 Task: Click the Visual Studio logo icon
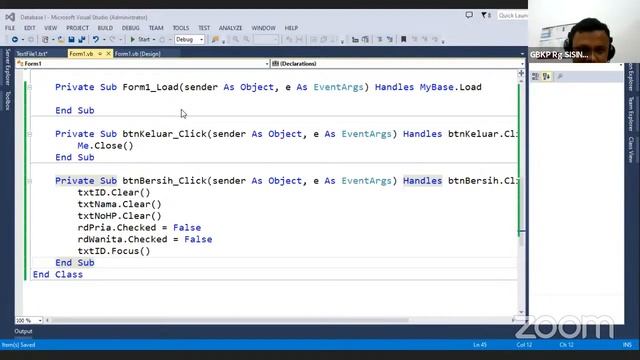(10, 17)
